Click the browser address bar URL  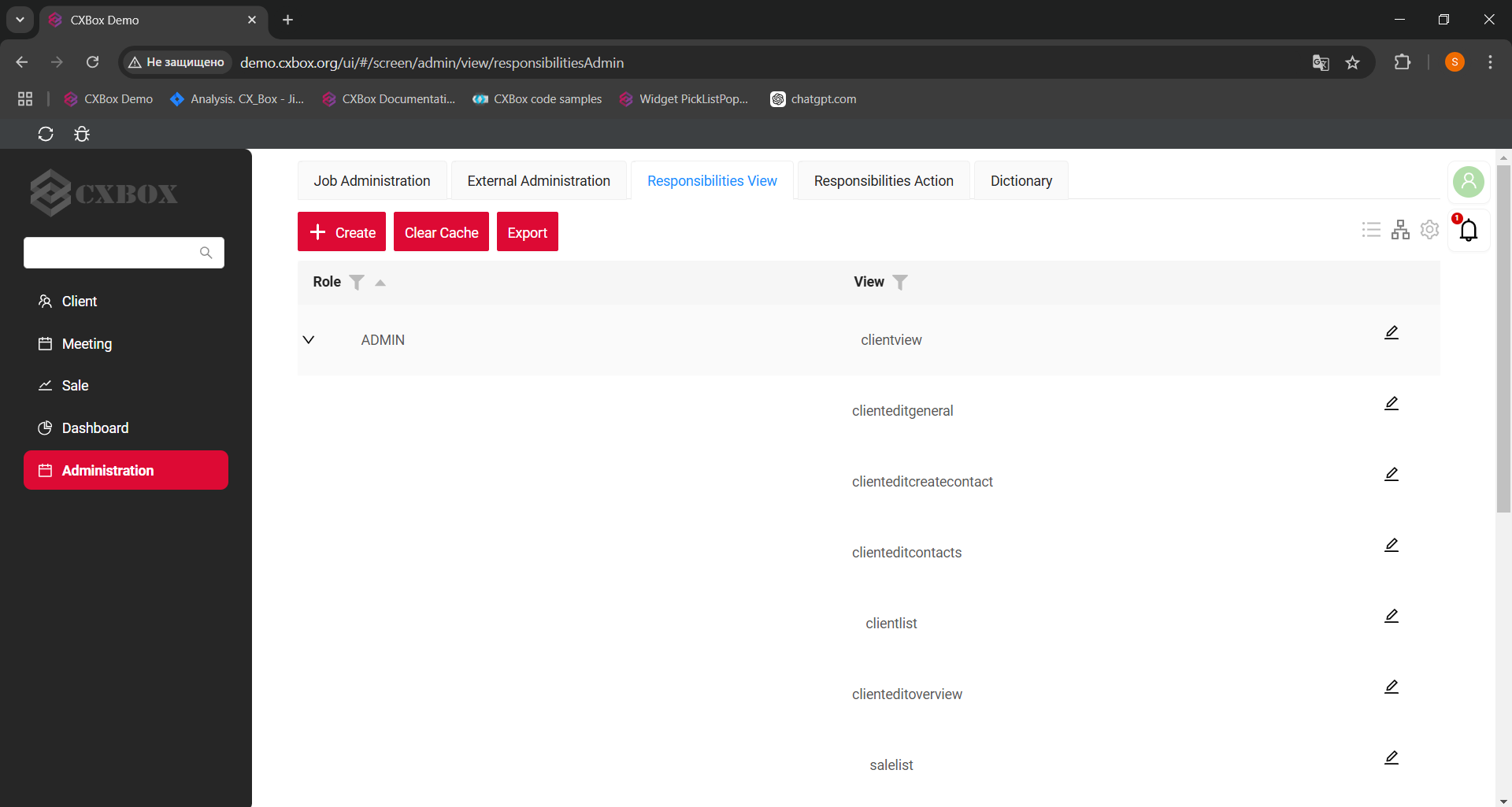432,62
